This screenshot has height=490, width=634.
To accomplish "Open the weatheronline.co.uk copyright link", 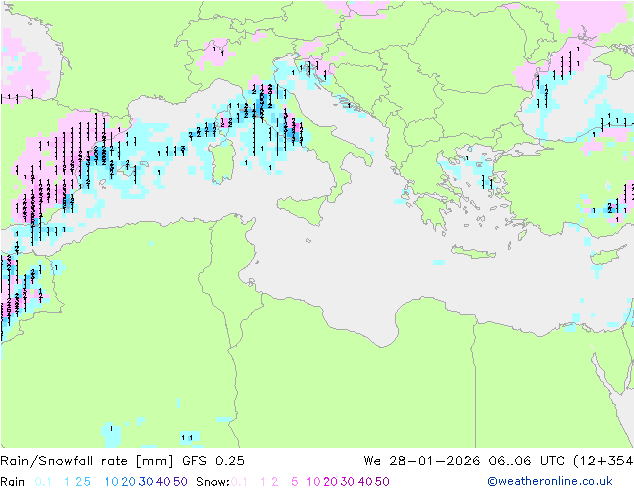I will pos(550,481).
